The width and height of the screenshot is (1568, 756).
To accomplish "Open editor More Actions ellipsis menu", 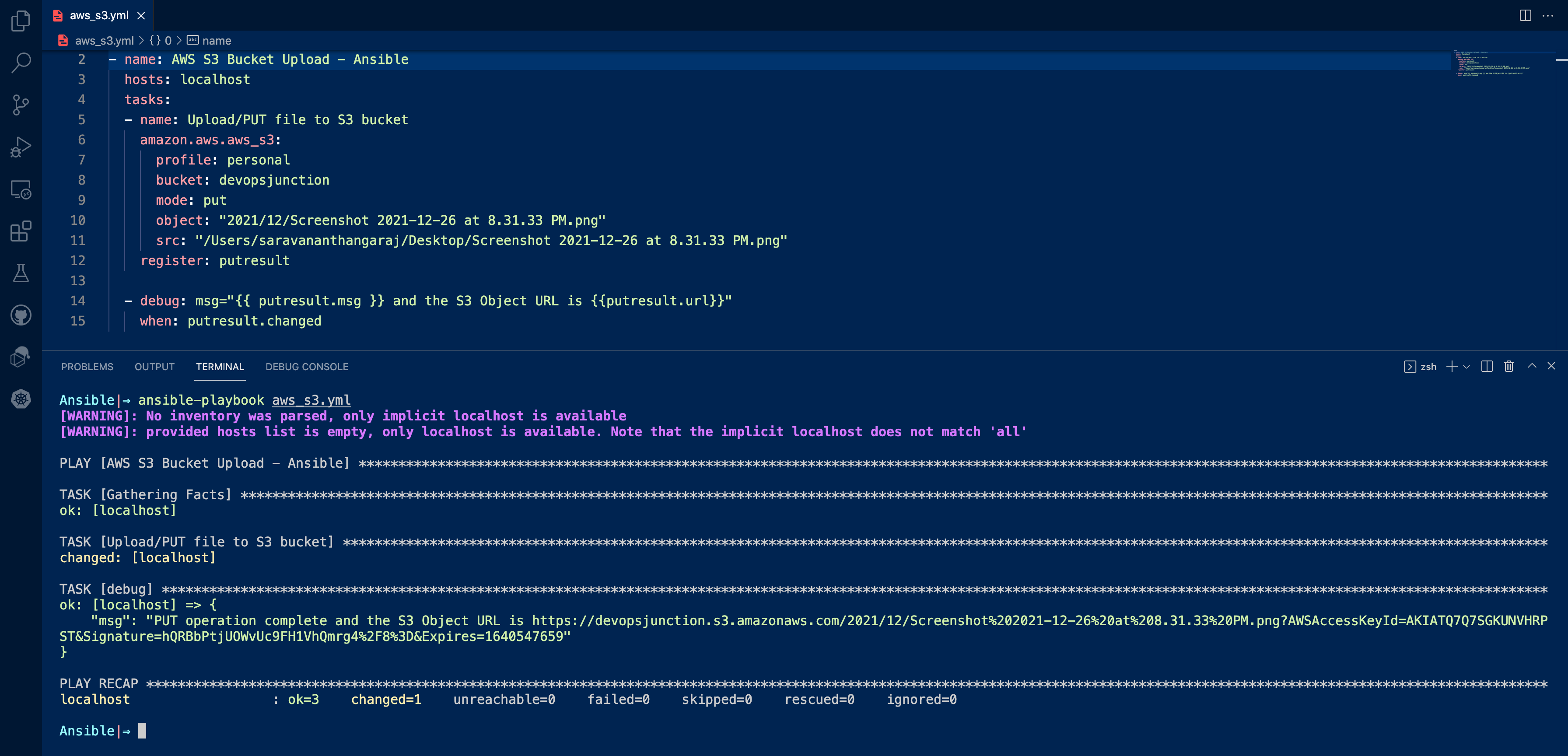I will [x=1548, y=16].
